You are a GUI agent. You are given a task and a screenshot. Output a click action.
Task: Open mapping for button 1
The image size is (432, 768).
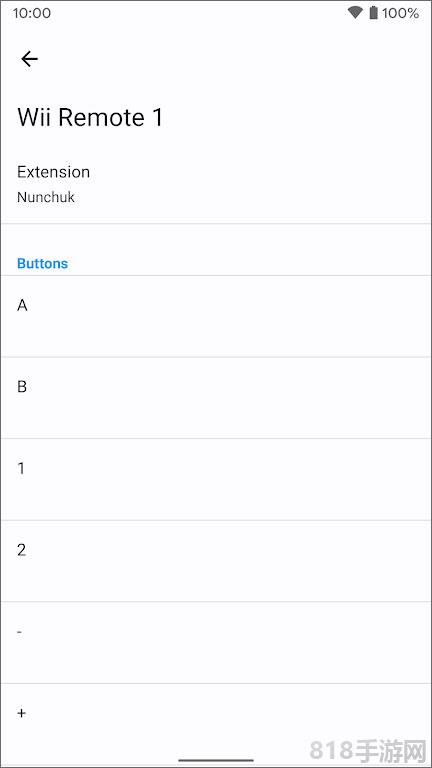pos(216,480)
